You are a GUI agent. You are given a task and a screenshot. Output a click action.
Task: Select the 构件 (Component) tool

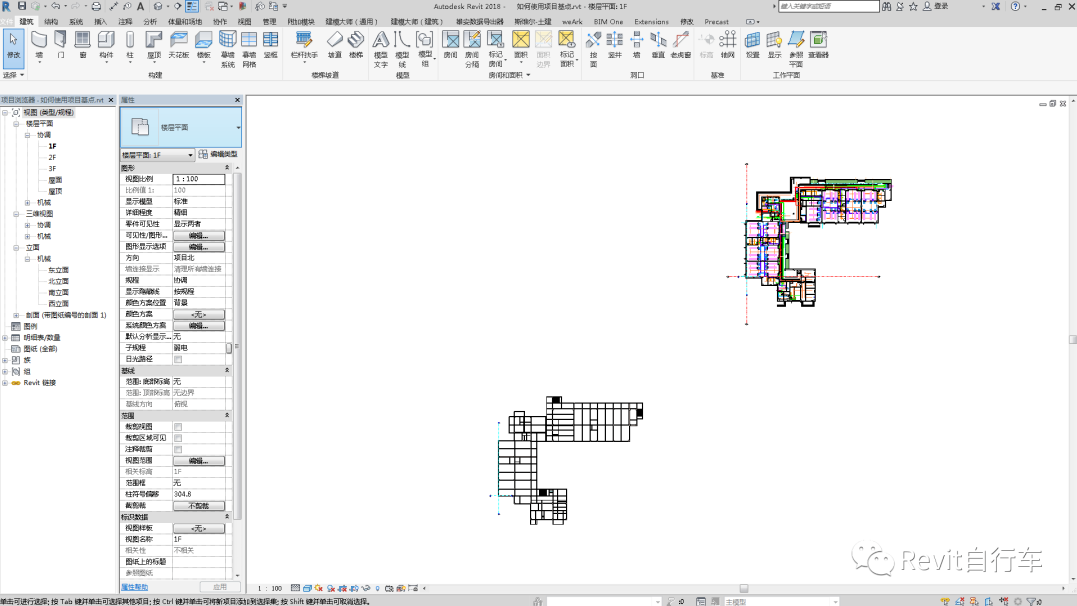[x=106, y=45]
